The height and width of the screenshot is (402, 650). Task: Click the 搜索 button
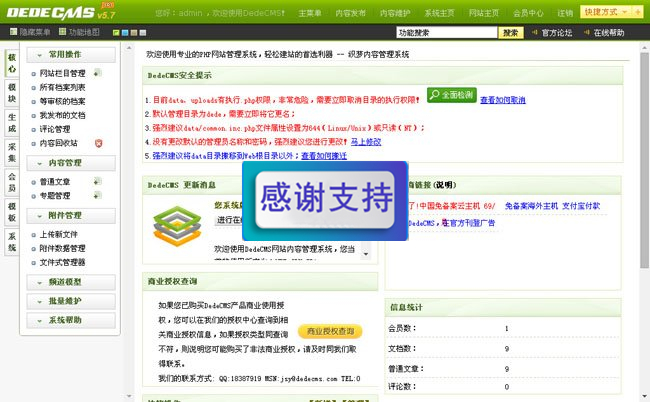(511, 32)
